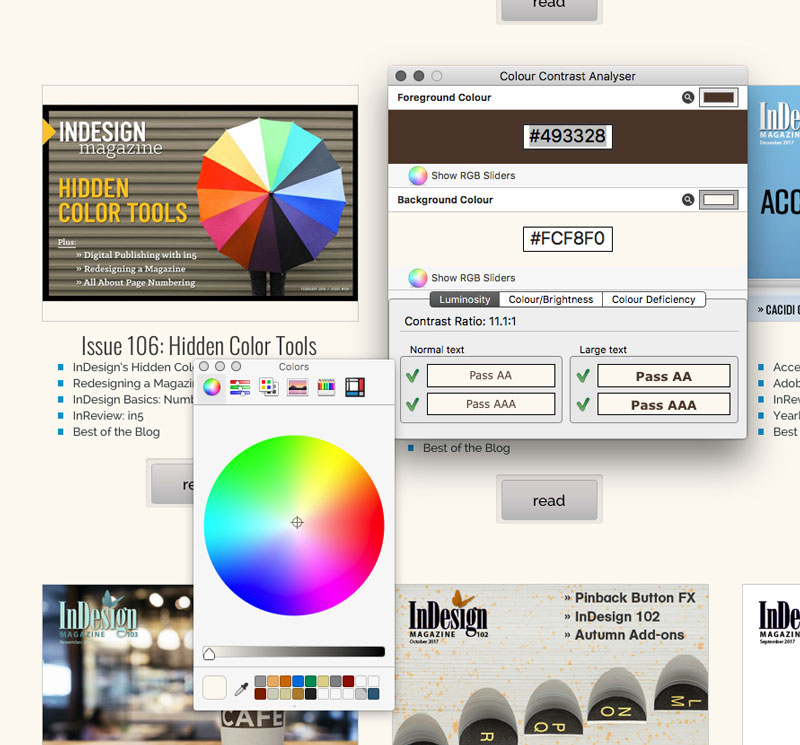Open the InDesign Magazine 103 café cover

coord(118,664)
